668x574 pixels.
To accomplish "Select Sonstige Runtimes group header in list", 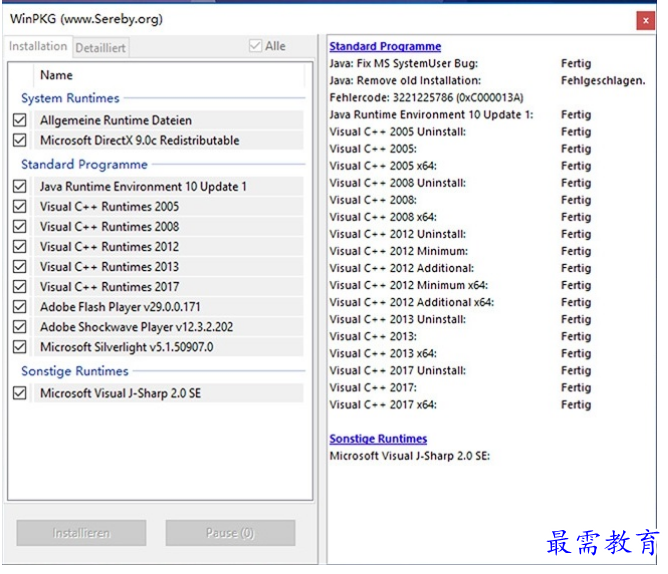I will [x=75, y=371].
